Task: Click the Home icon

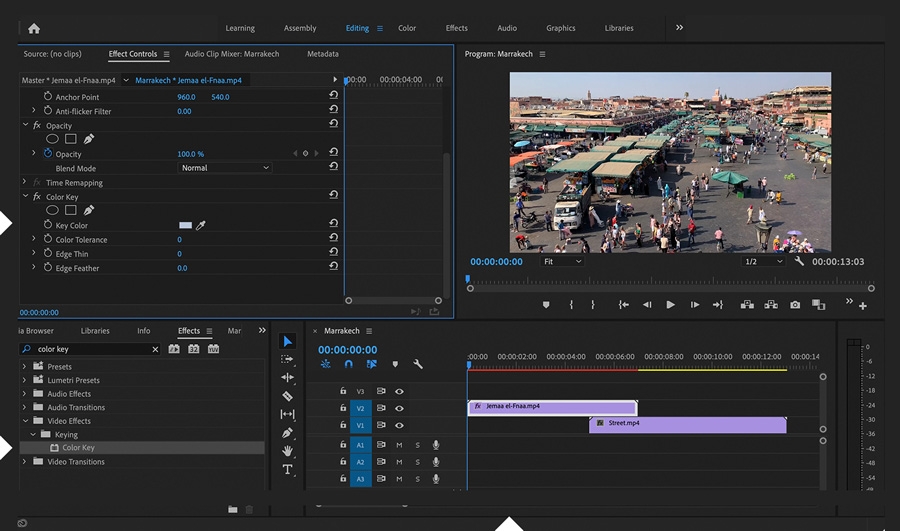Action: (x=34, y=28)
